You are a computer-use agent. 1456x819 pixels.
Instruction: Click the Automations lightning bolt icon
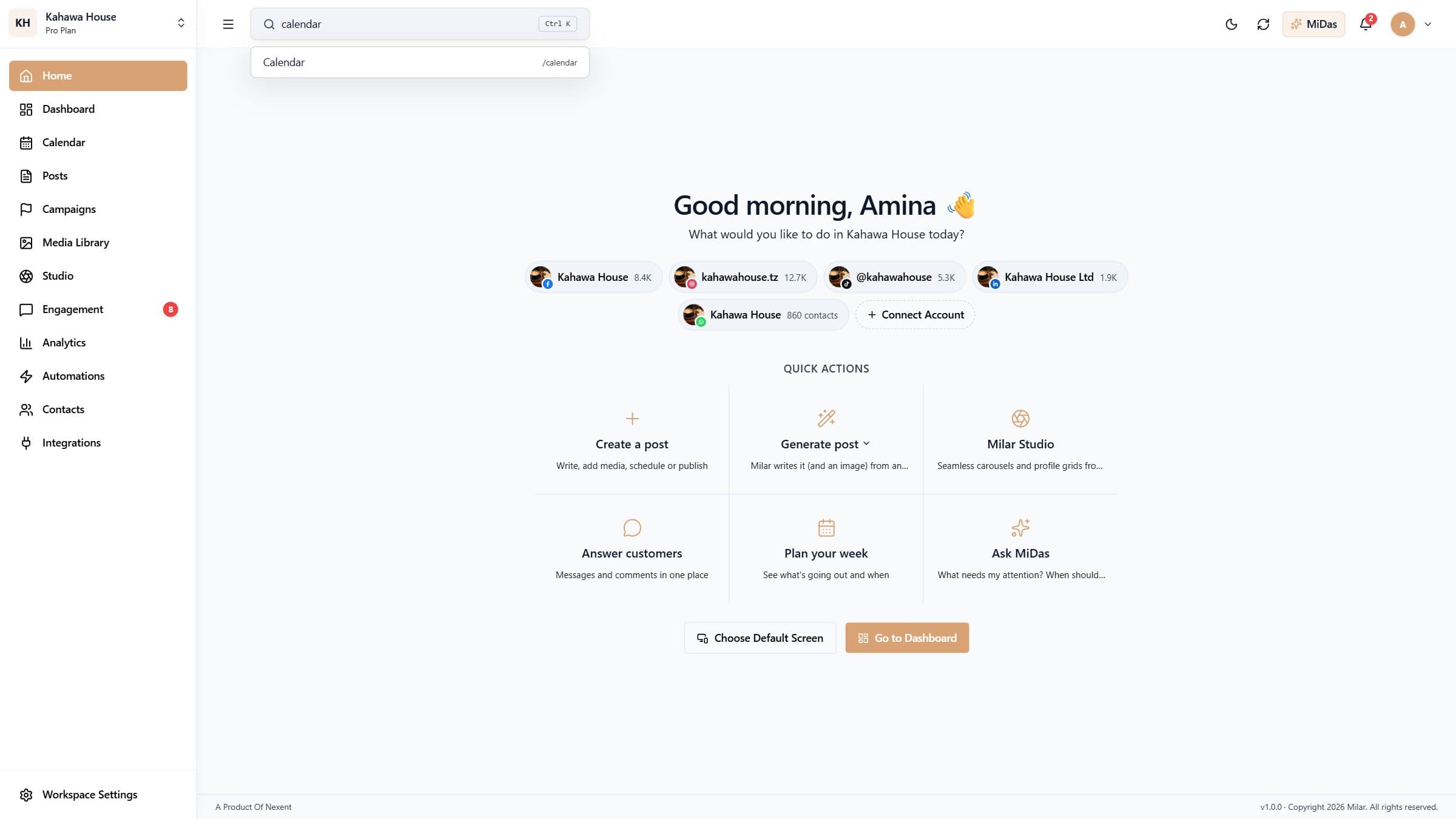(26, 376)
